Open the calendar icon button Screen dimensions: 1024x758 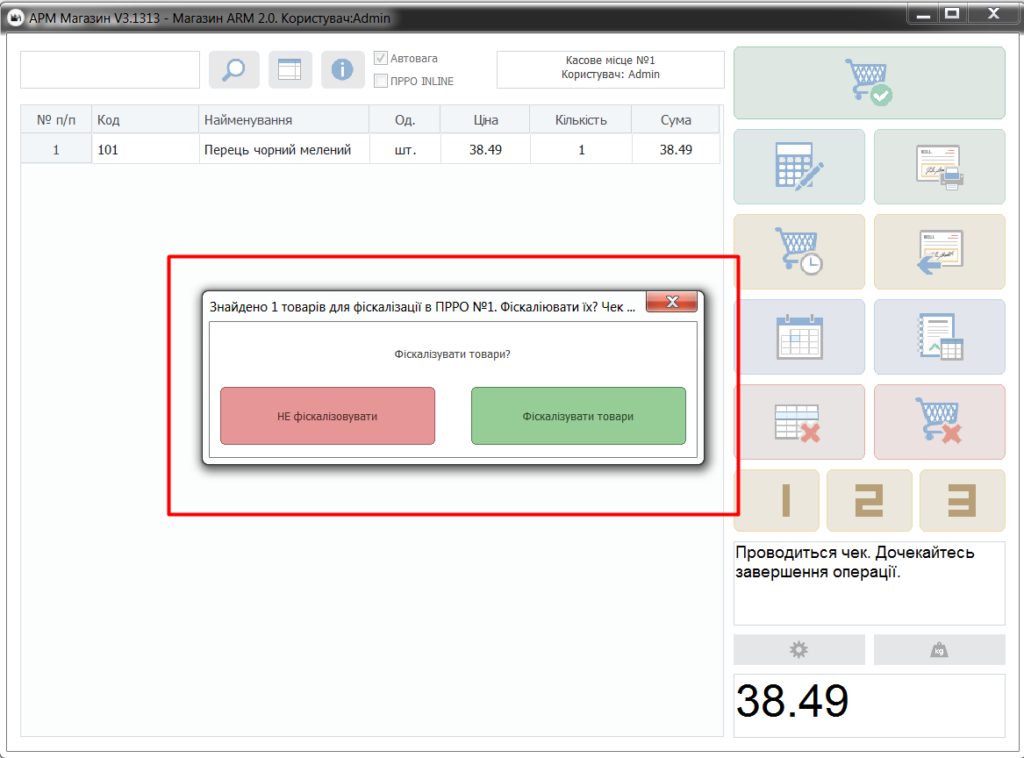799,337
